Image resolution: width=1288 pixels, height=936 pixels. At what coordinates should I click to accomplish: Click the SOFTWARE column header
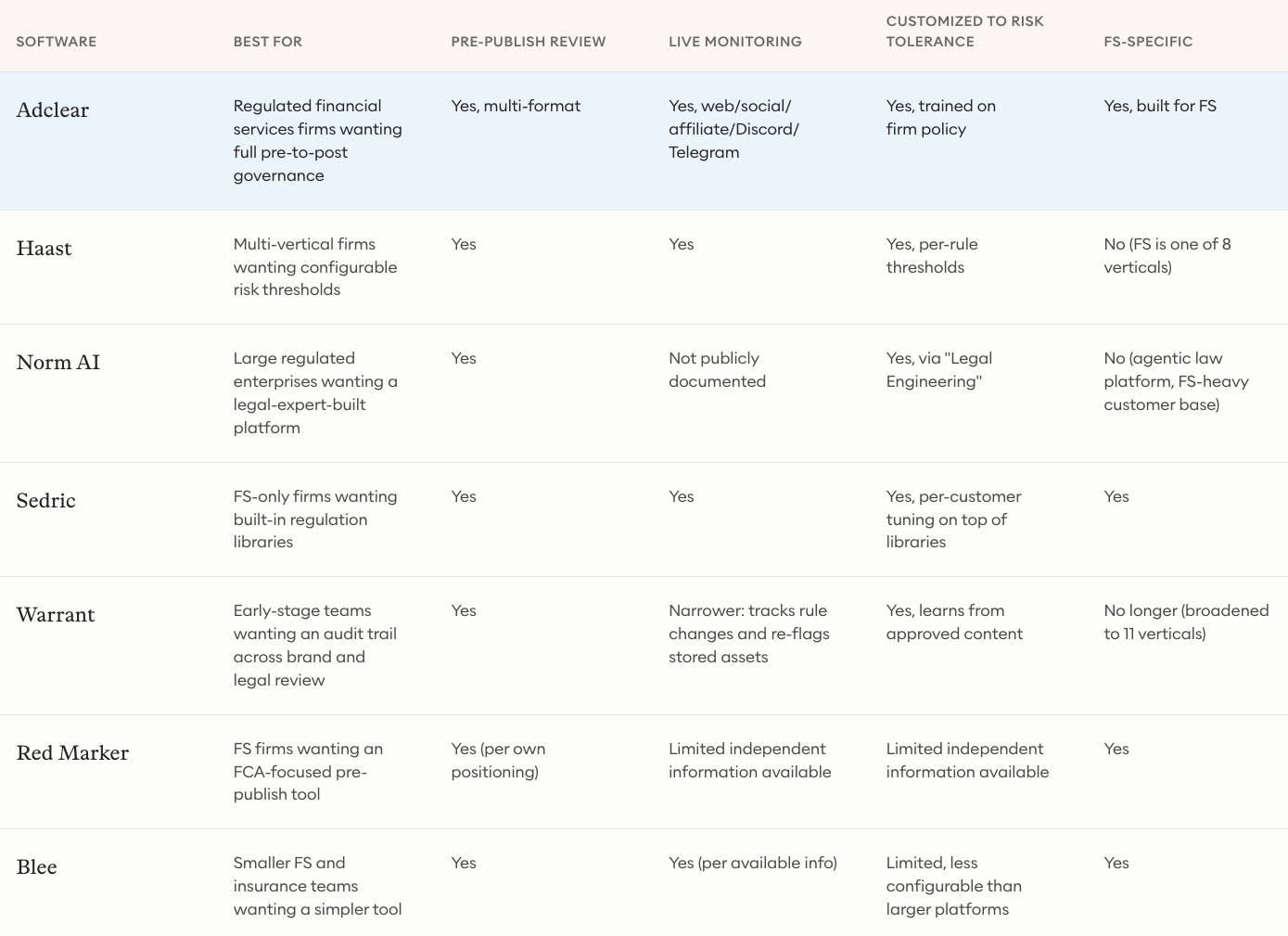coord(57,42)
